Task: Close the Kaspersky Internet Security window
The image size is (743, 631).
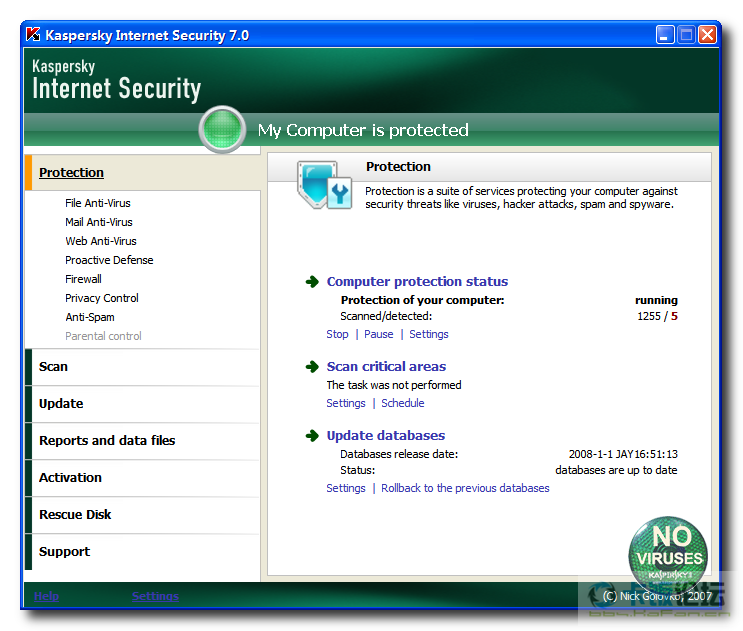Action: click(707, 35)
